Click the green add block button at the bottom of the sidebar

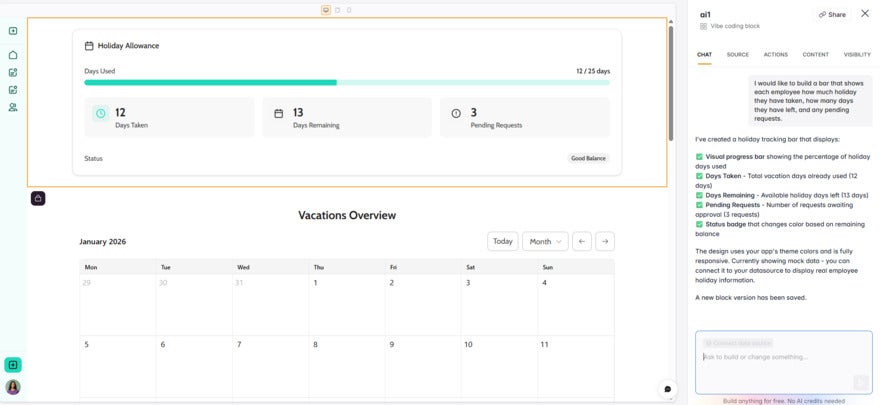click(13, 365)
